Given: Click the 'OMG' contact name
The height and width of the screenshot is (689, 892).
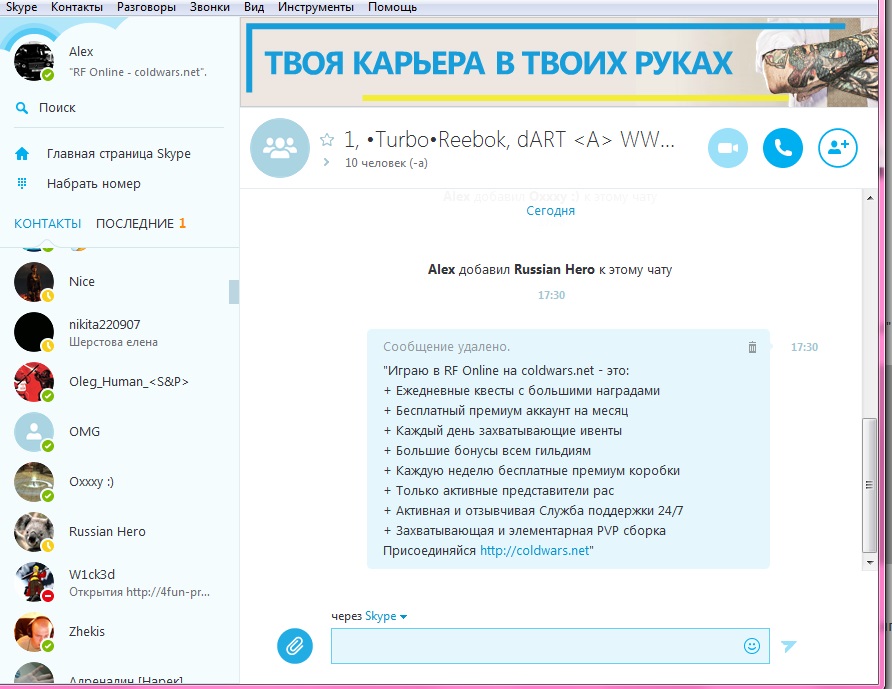Looking at the screenshot, I should [84, 432].
